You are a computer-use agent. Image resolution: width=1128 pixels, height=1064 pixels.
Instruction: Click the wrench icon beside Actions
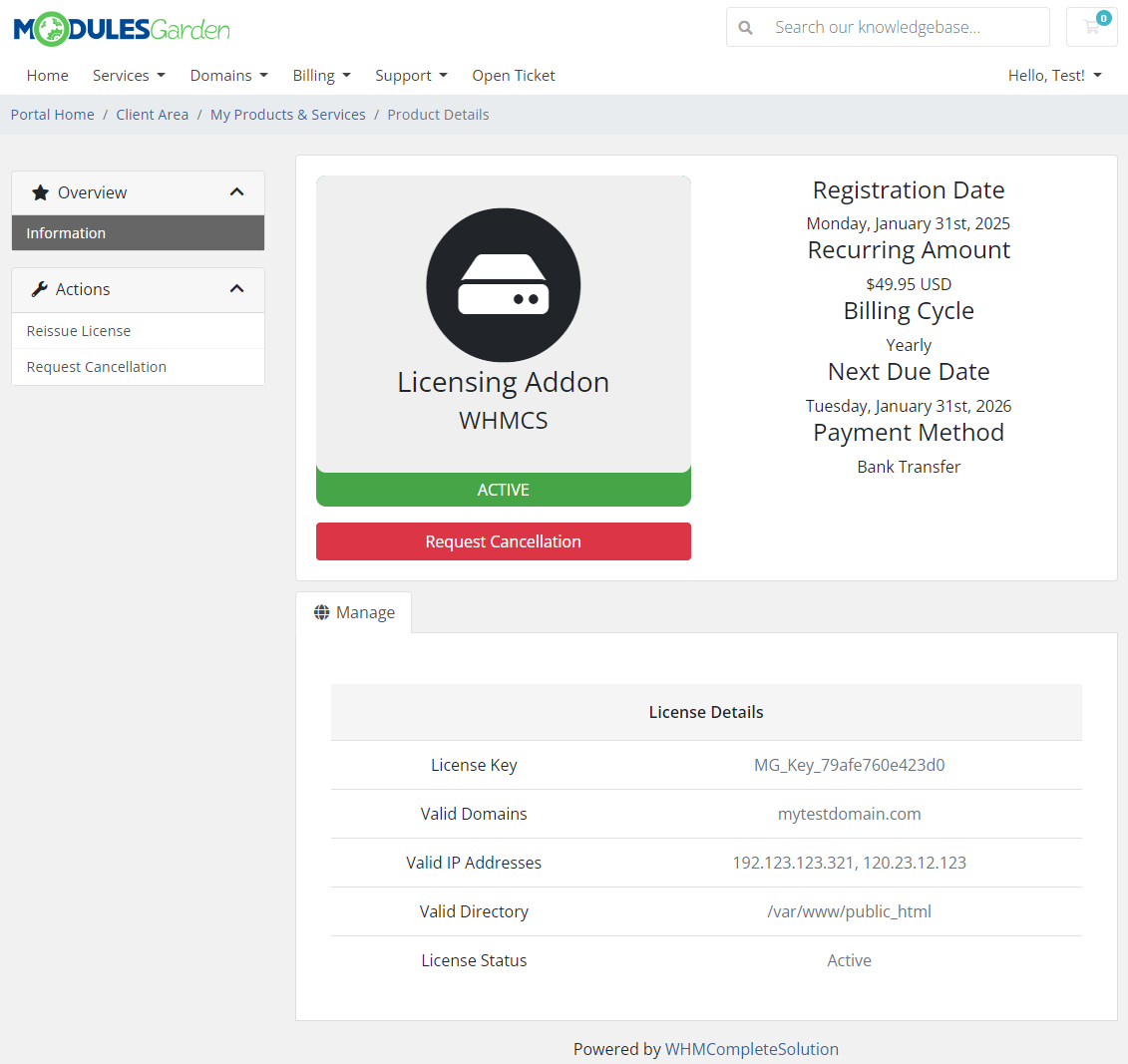coord(41,288)
